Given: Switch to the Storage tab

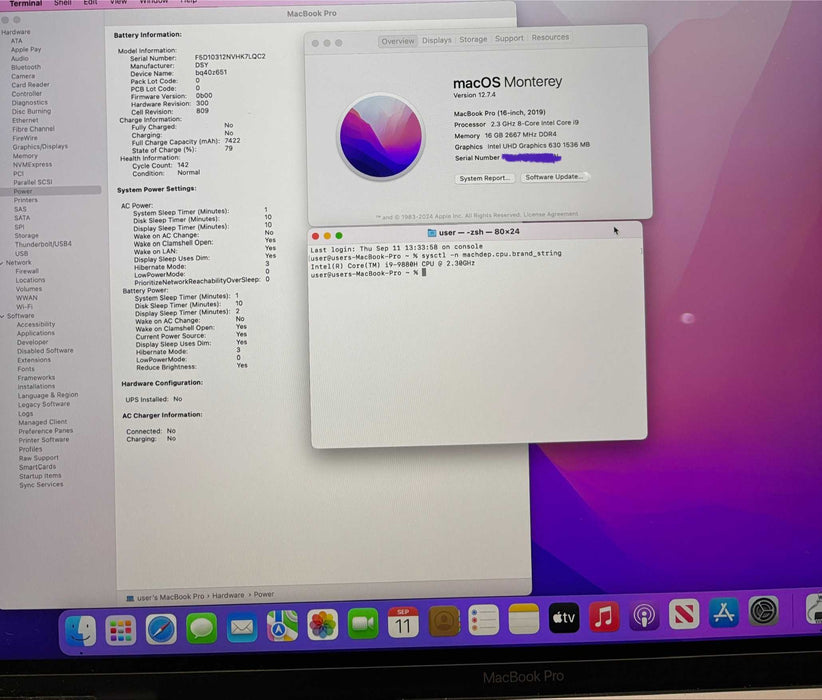Looking at the screenshot, I should 473,39.
